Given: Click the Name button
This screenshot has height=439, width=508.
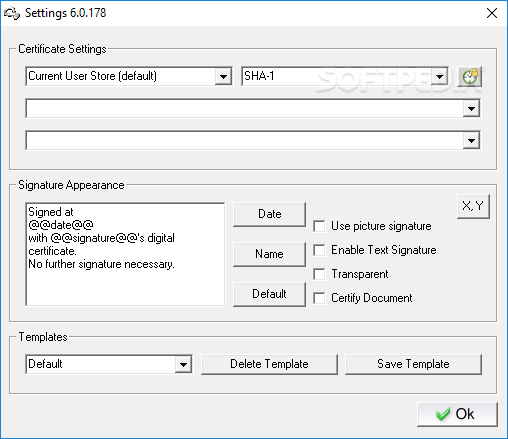Looking at the screenshot, I should point(269,254).
